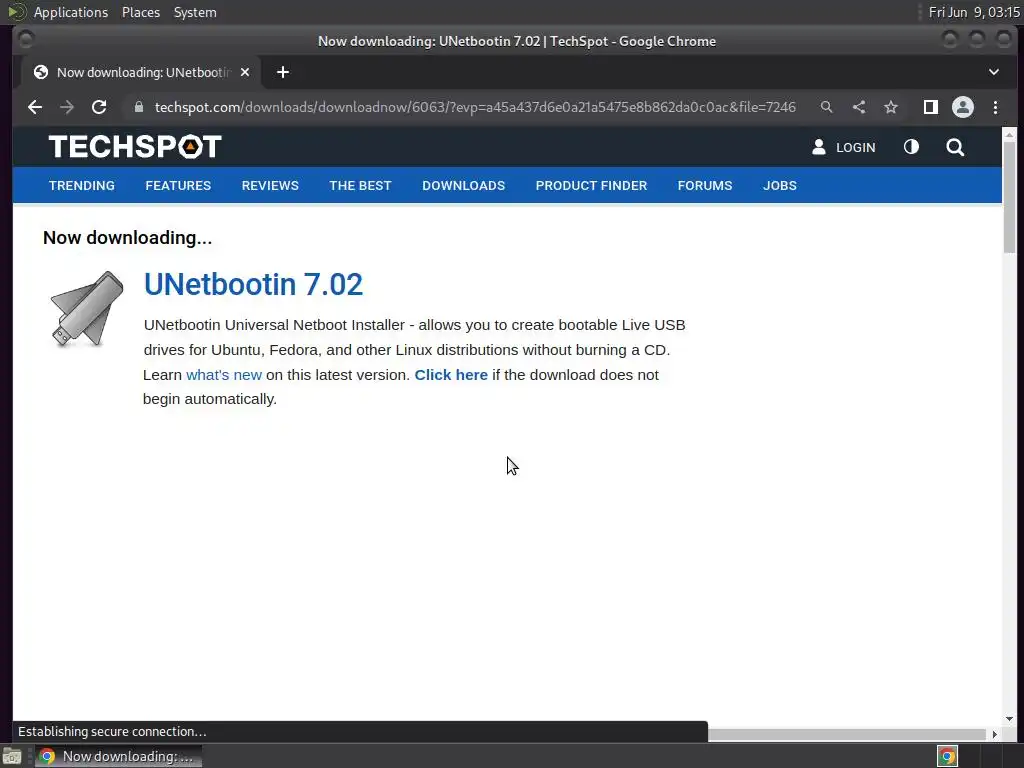Click the vertical scrollbar thumb
The width and height of the screenshot is (1024, 768).
pos(1009,196)
